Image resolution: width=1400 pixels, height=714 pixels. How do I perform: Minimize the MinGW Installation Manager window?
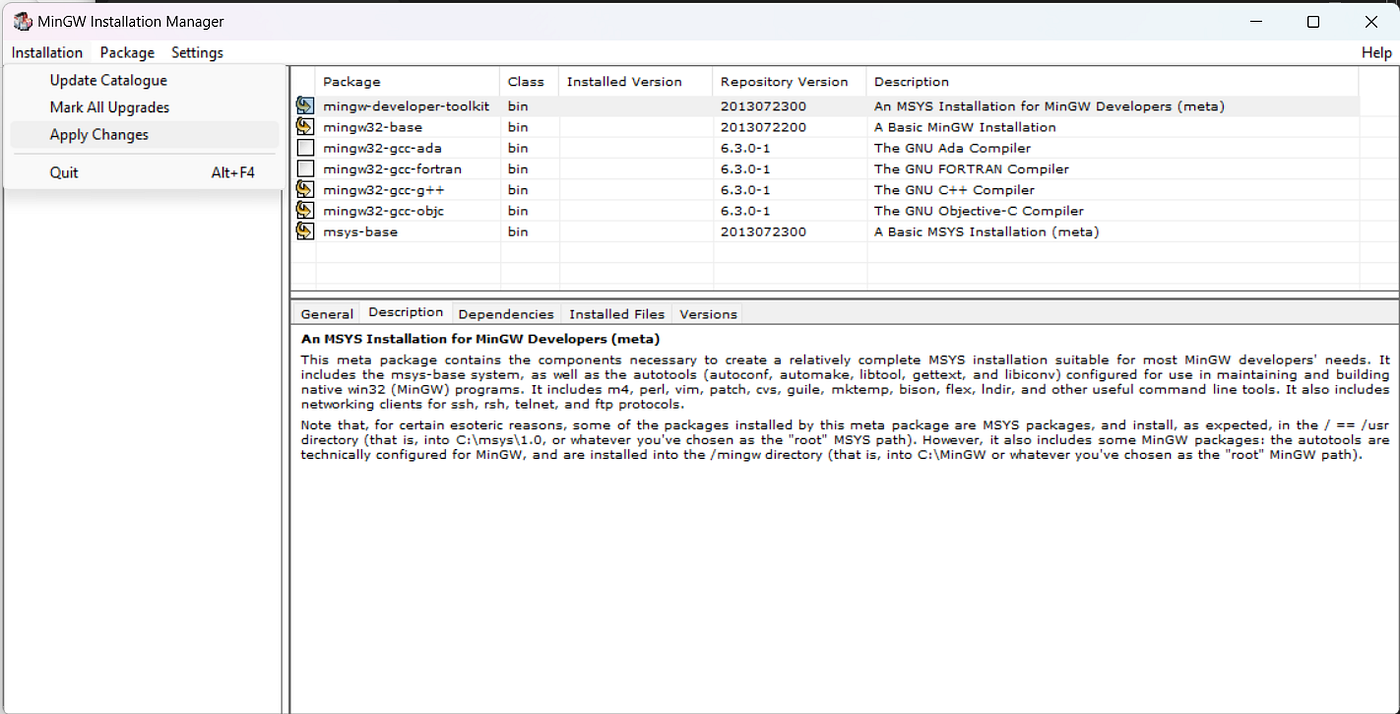click(1257, 21)
